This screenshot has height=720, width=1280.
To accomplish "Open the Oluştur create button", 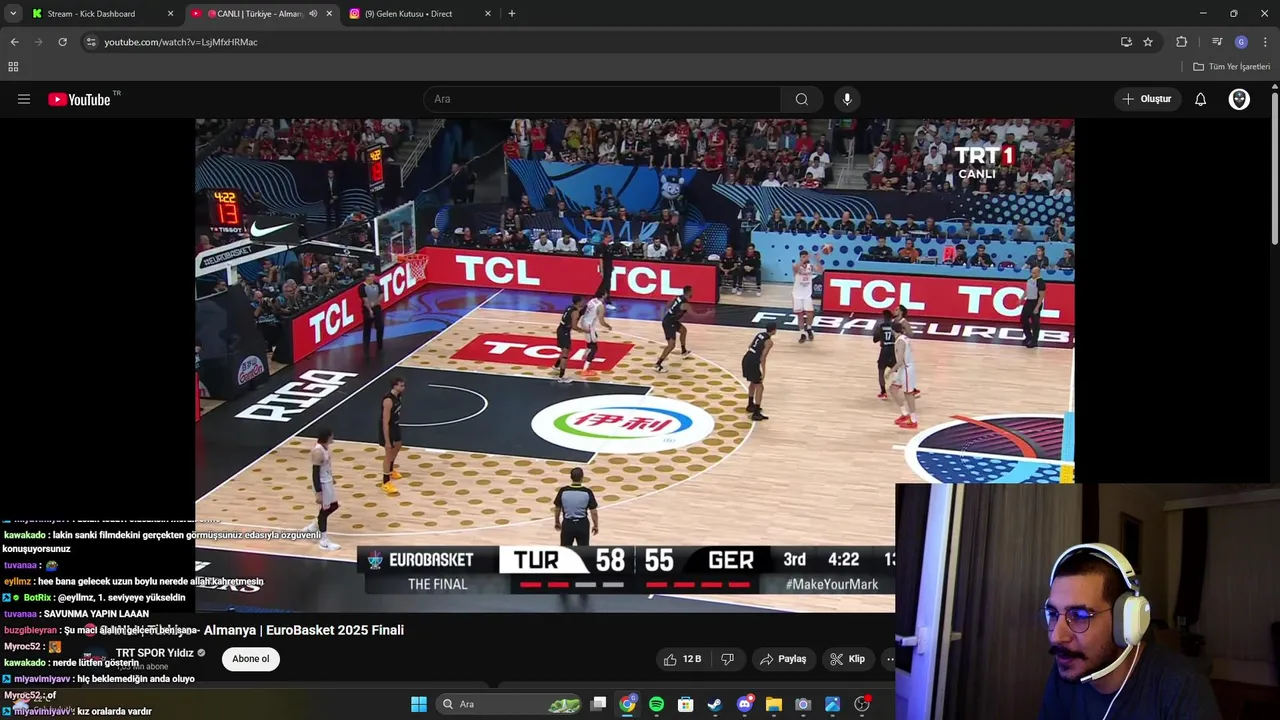I will [1146, 99].
